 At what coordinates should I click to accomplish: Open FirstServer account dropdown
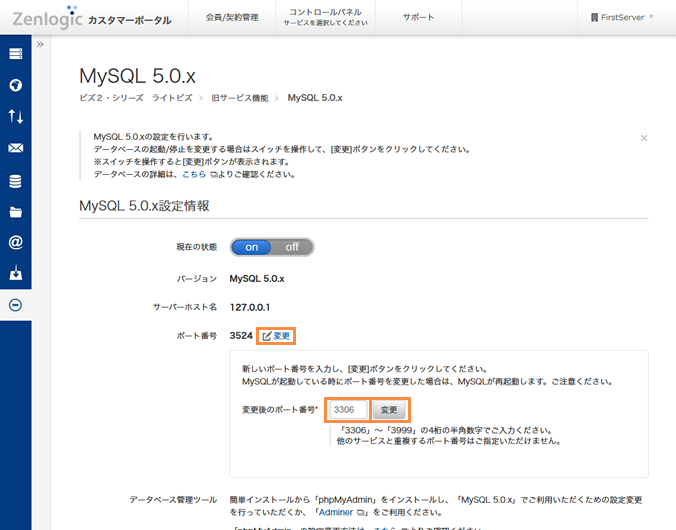[x=622, y=17]
